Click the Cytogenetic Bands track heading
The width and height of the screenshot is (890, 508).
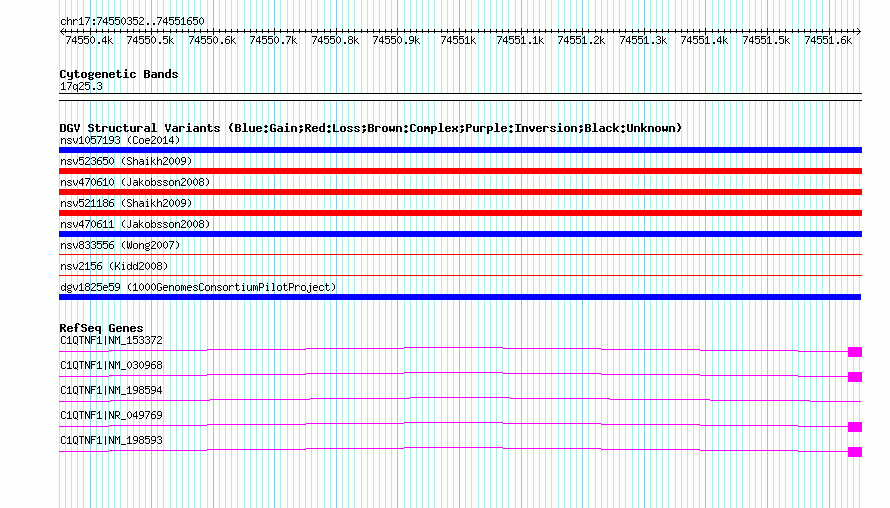pyautogui.click(x=119, y=74)
